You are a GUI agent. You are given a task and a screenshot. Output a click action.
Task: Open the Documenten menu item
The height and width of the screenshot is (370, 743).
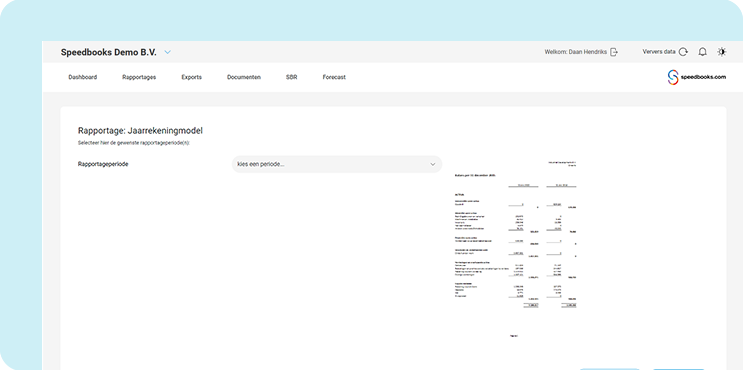(x=244, y=77)
